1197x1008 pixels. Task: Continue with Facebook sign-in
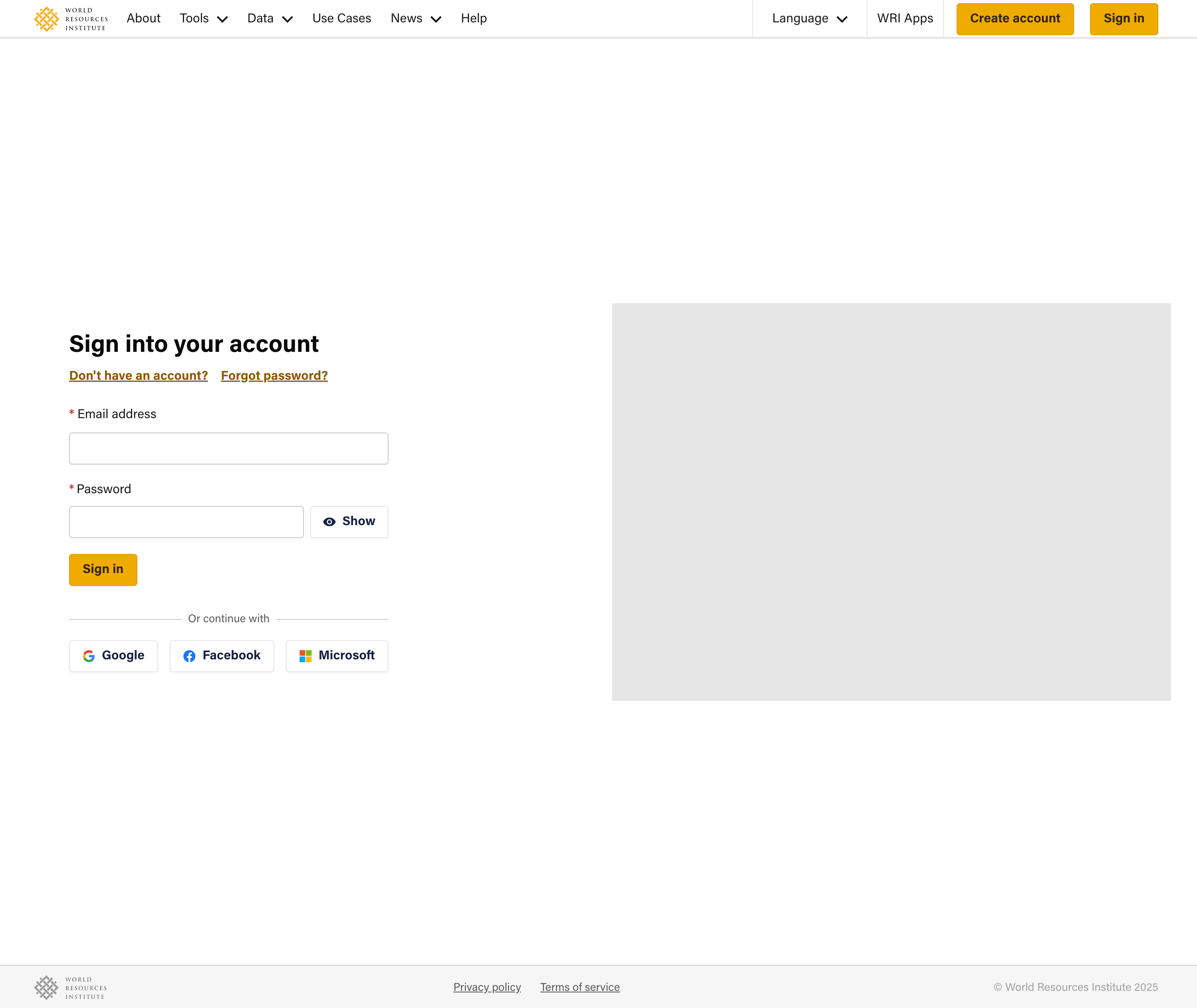(x=222, y=655)
